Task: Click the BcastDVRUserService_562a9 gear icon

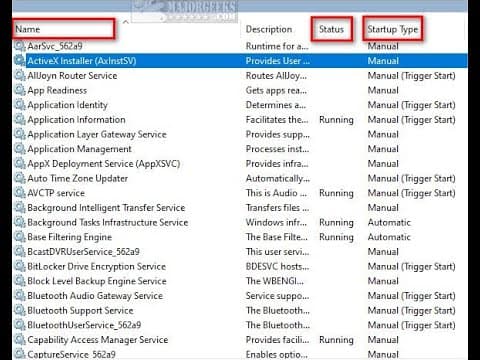Action: point(20,251)
